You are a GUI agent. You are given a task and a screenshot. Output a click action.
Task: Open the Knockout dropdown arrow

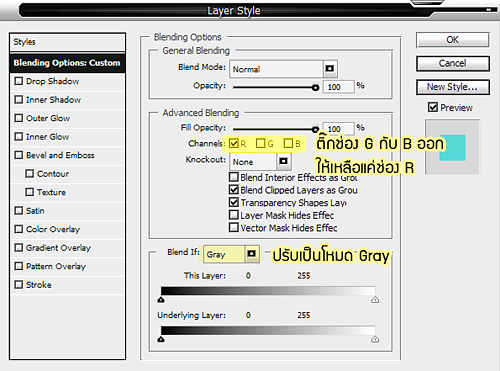point(284,161)
